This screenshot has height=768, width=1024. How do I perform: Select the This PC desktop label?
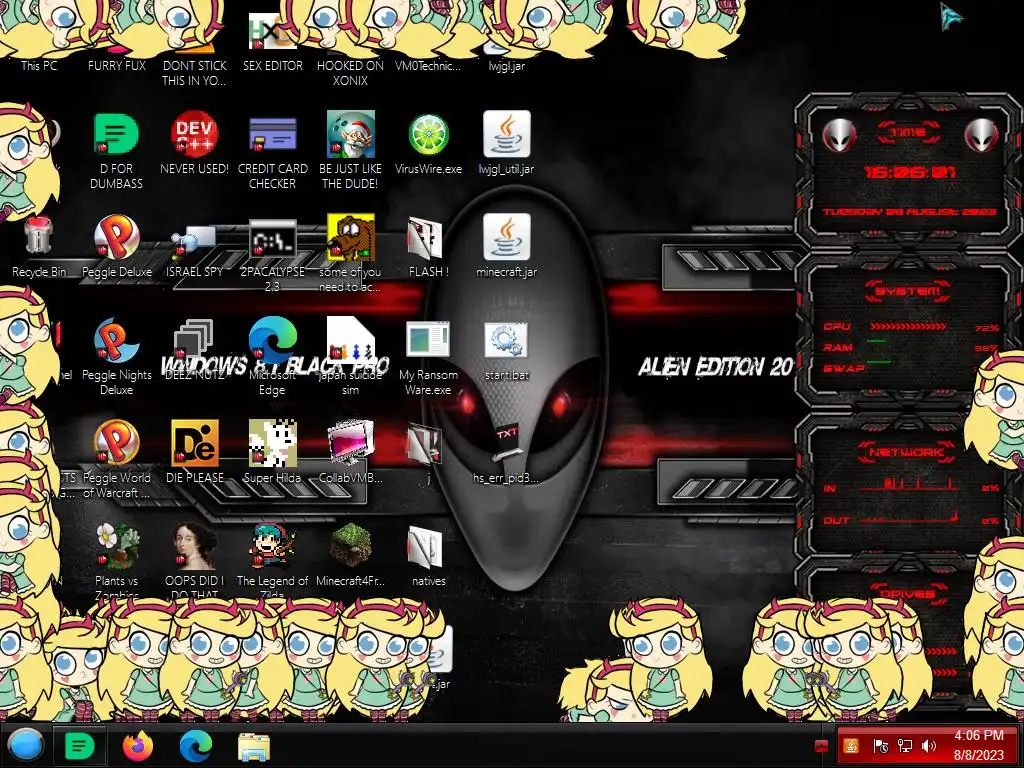point(39,66)
